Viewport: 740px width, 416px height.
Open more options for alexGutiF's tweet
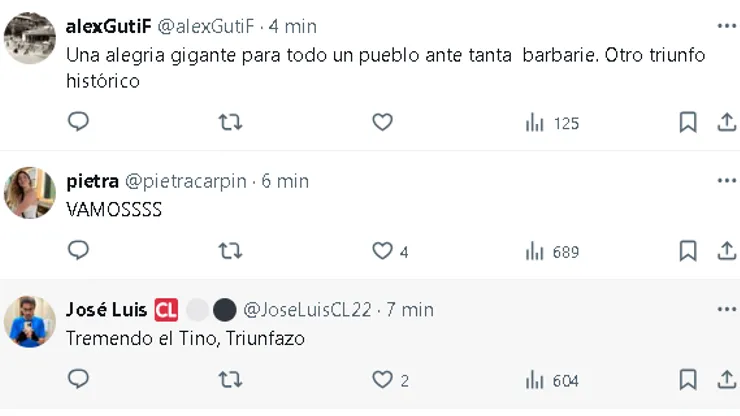click(727, 25)
